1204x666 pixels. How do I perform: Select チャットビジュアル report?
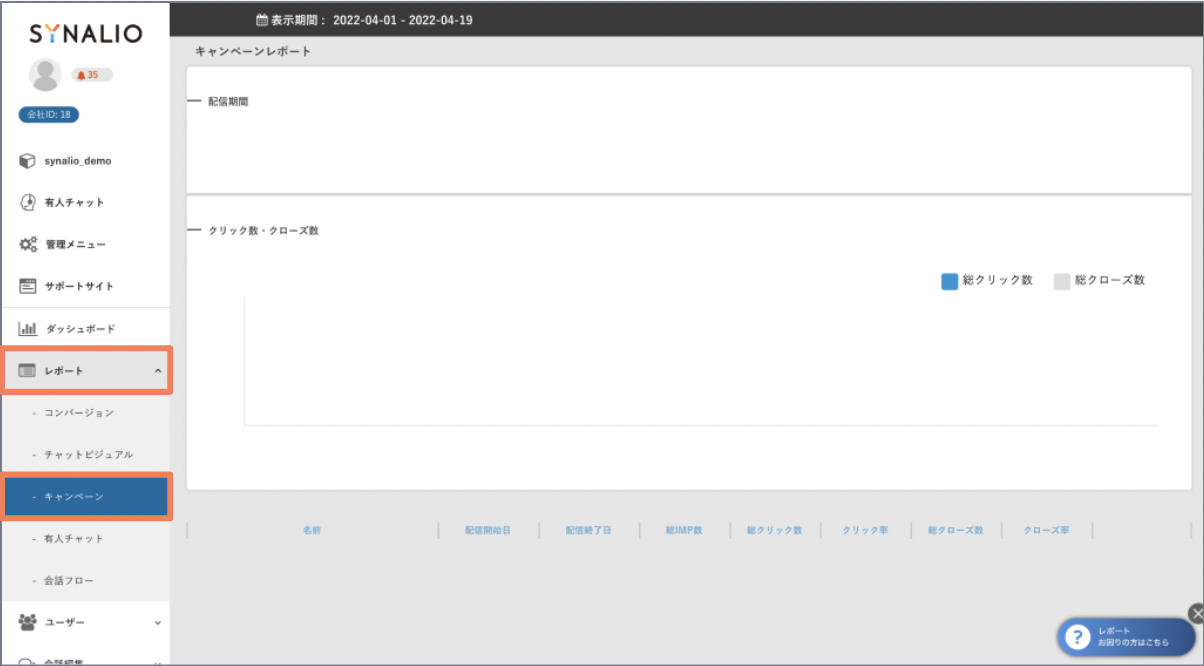(x=88, y=454)
